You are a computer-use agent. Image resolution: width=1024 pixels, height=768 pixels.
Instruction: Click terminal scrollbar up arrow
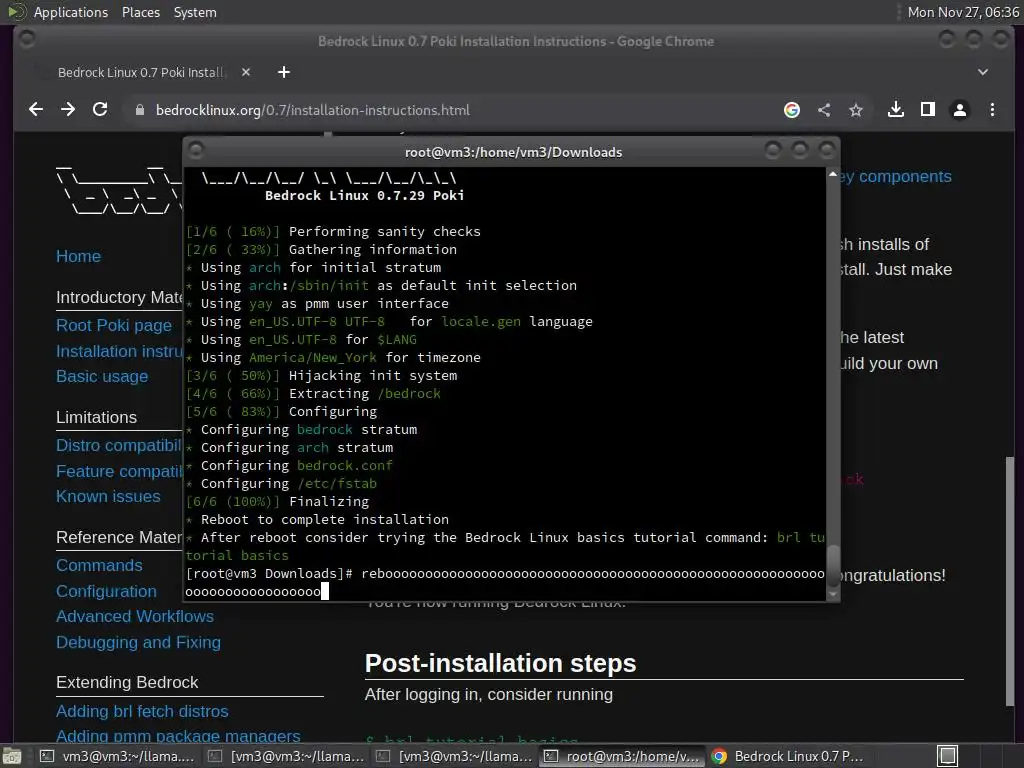tap(833, 174)
